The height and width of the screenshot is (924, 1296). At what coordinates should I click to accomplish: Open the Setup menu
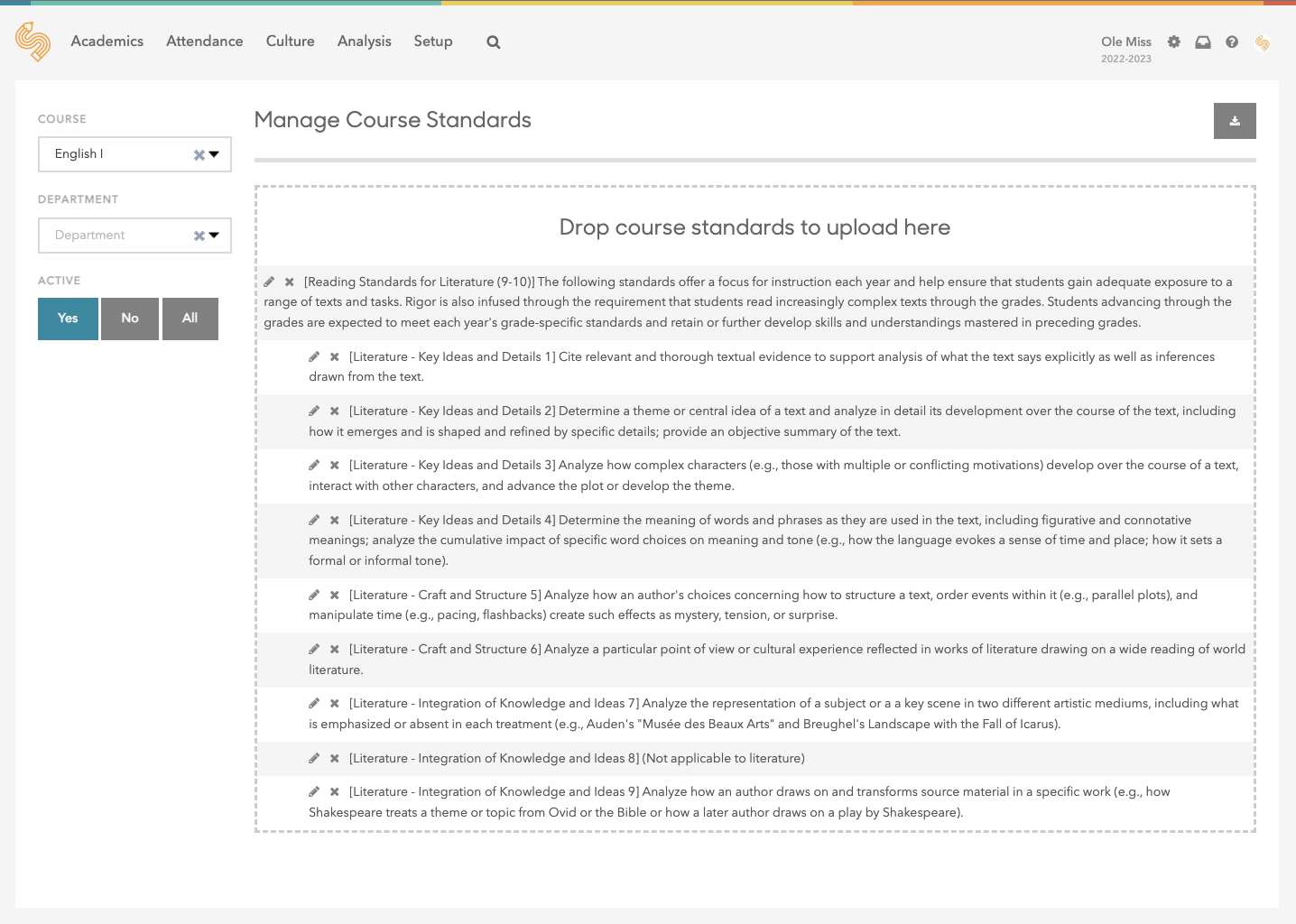pyautogui.click(x=432, y=42)
